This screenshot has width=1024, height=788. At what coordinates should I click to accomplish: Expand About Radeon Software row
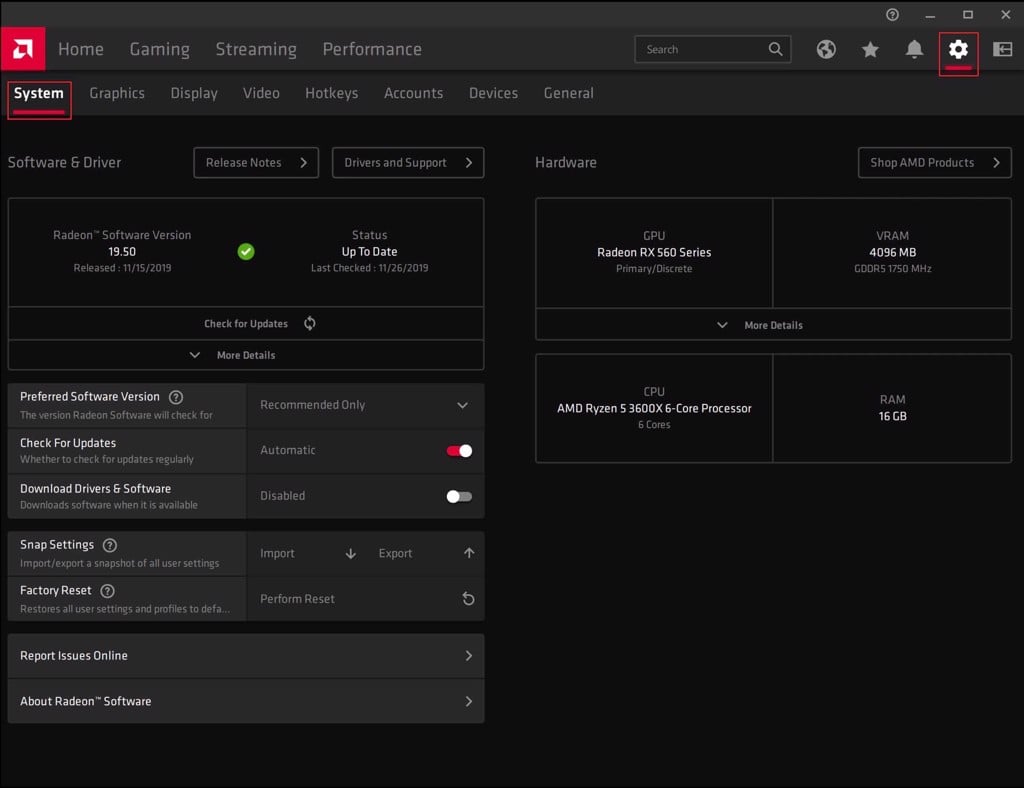pos(246,701)
